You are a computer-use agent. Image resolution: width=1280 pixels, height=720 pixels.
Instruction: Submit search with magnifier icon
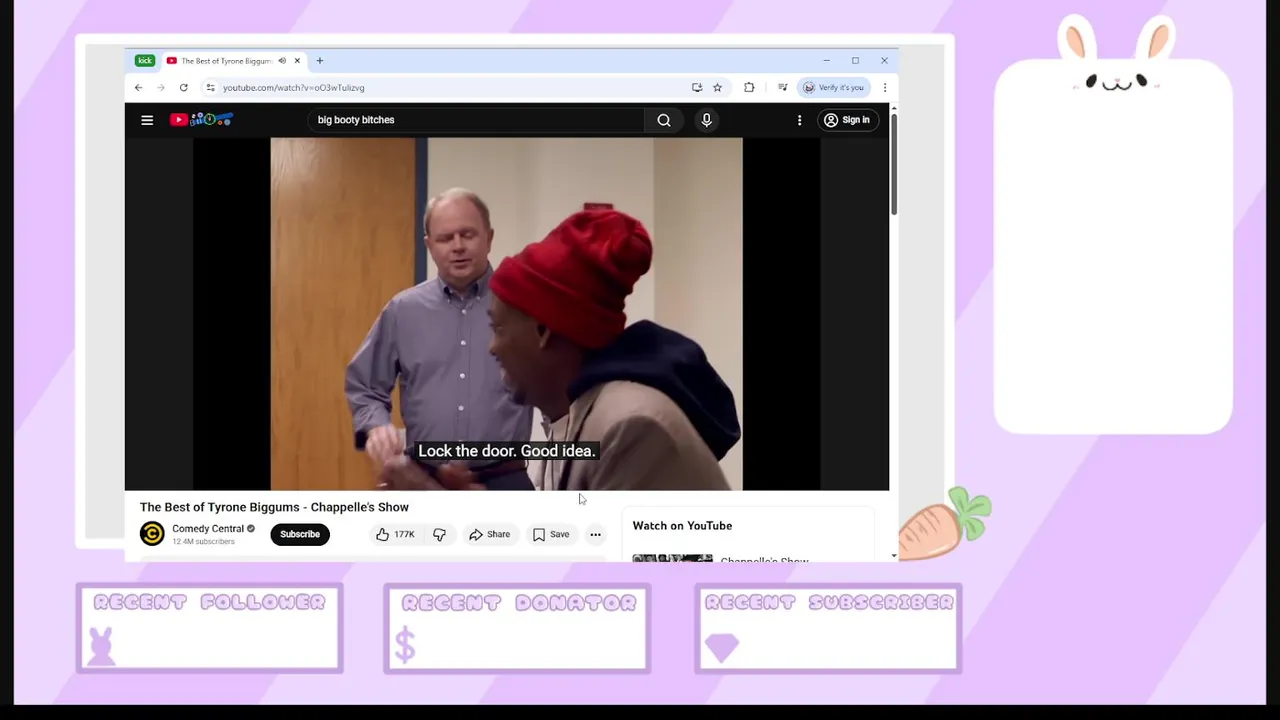coord(664,120)
